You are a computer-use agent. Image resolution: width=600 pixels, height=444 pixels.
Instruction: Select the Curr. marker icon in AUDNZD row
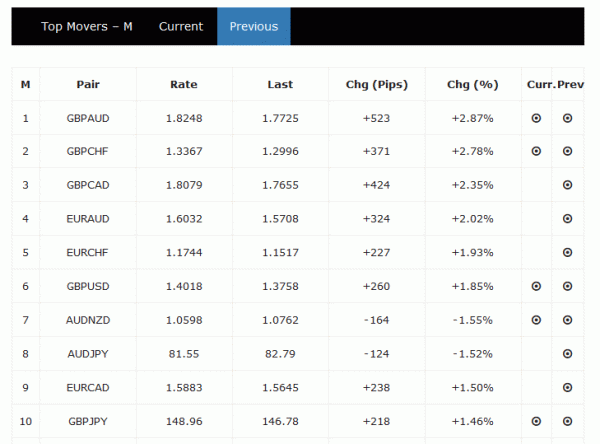(x=536, y=320)
